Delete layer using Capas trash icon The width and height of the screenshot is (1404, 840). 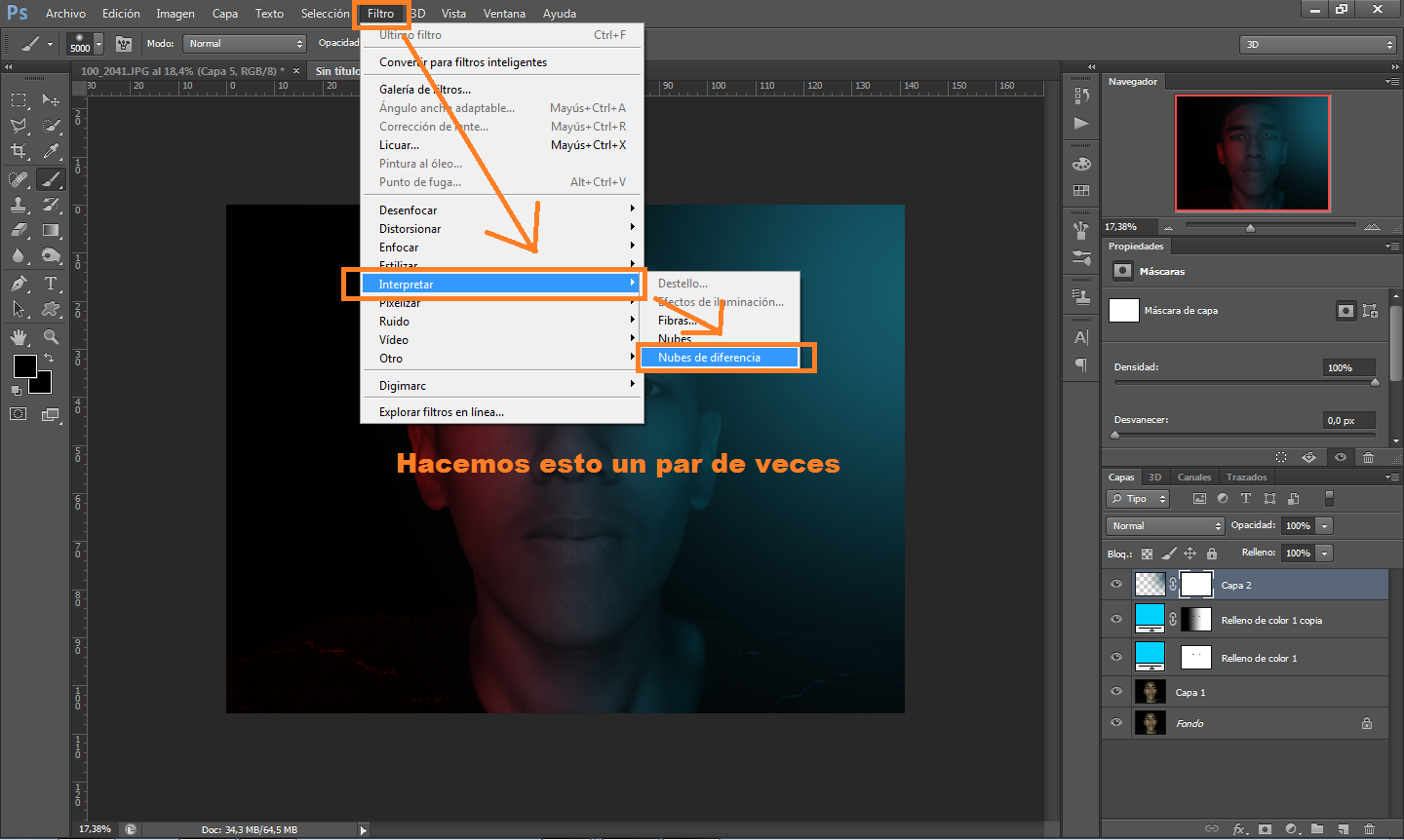[x=1369, y=829]
